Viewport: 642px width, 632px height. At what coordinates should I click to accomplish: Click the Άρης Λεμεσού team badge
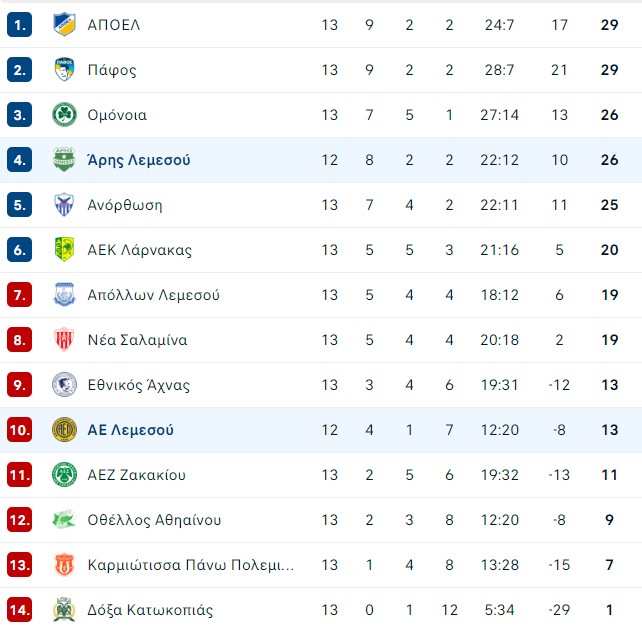(64, 160)
